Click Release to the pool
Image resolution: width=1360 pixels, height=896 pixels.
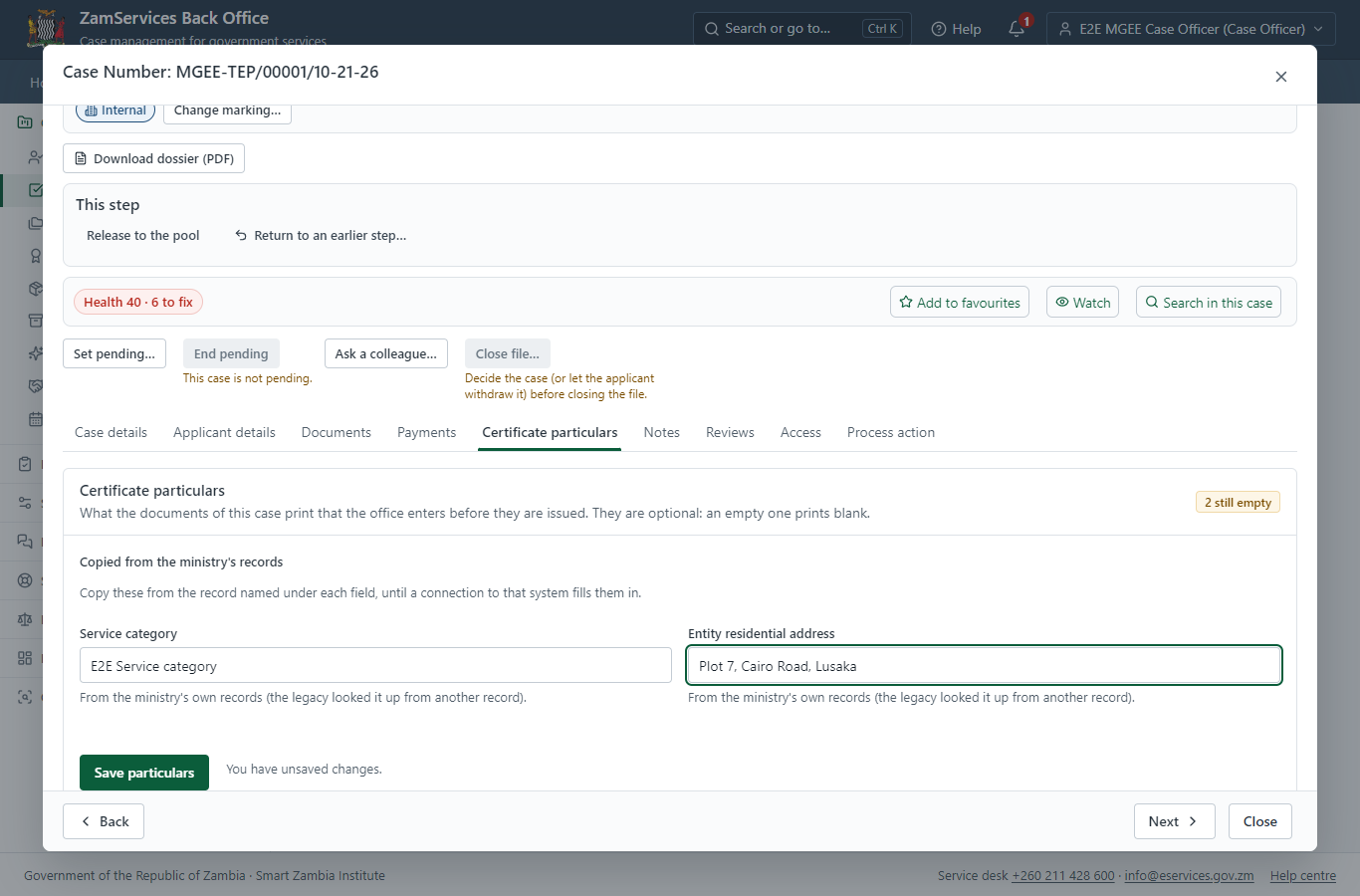143,236
